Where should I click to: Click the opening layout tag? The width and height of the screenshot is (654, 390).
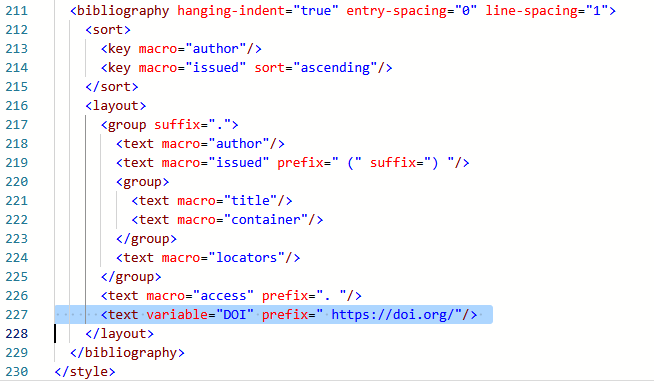pyautogui.click(x=116, y=106)
